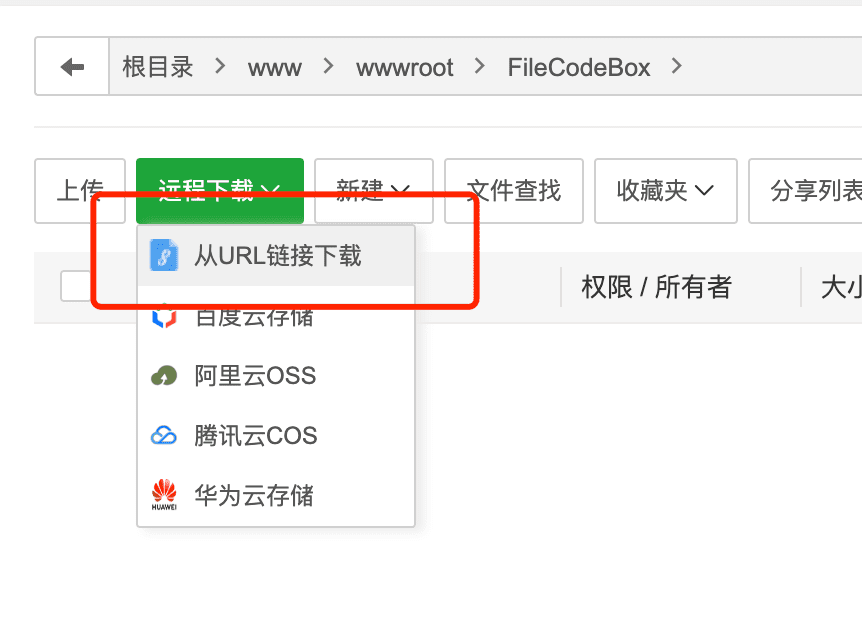Open the 远程下载 dropdown button
This screenshot has height=622, width=862.
[x=220, y=191]
